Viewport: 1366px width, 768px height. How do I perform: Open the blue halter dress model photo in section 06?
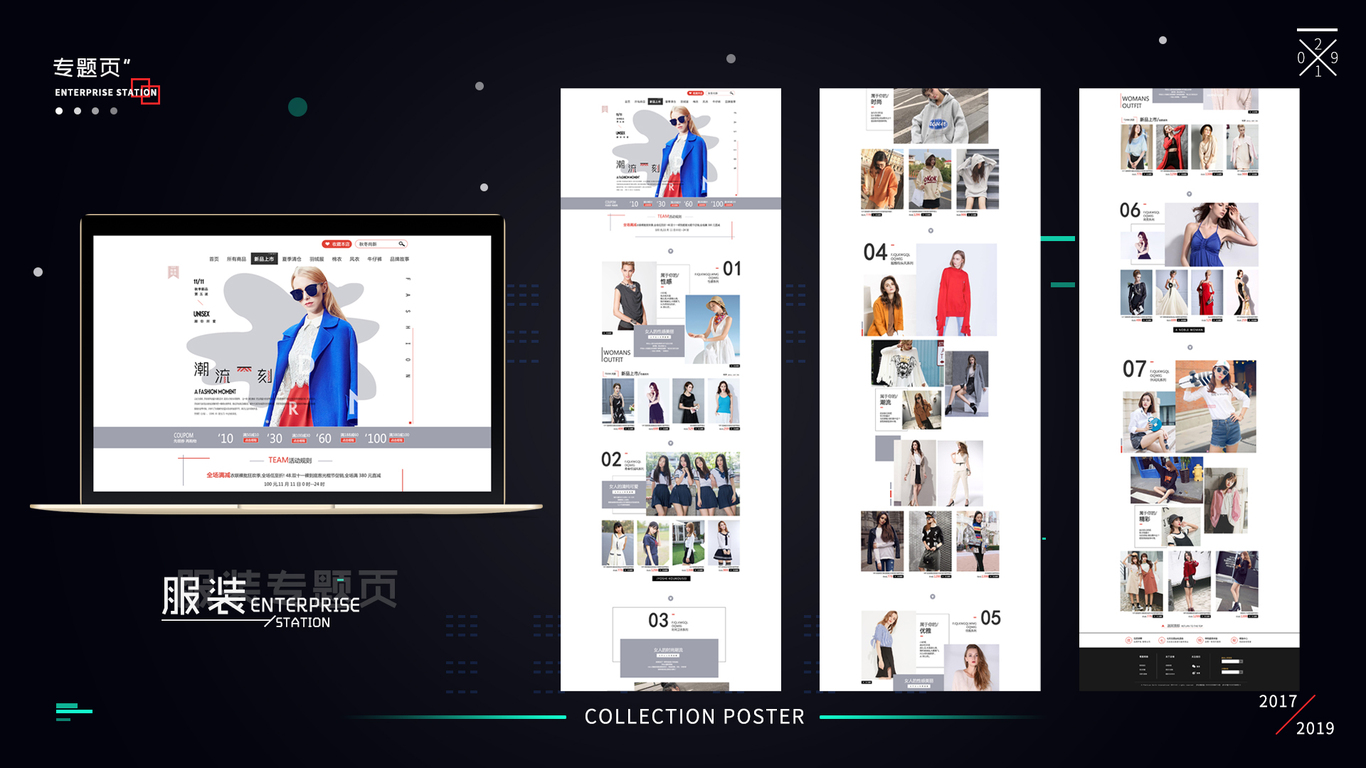[x=1211, y=234]
